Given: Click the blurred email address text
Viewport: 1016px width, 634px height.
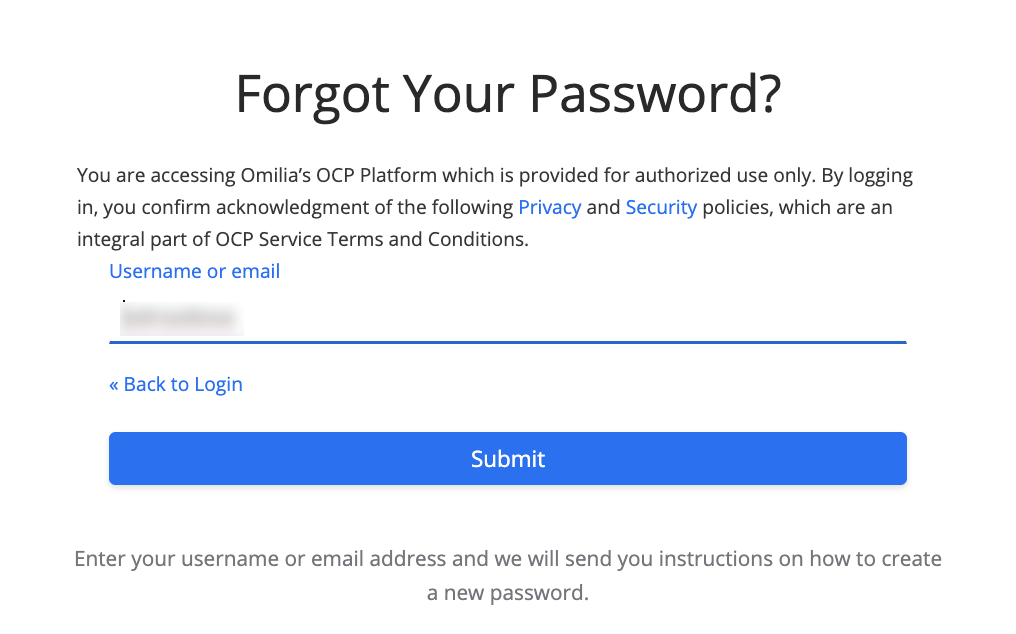Looking at the screenshot, I should coord(180,319).
